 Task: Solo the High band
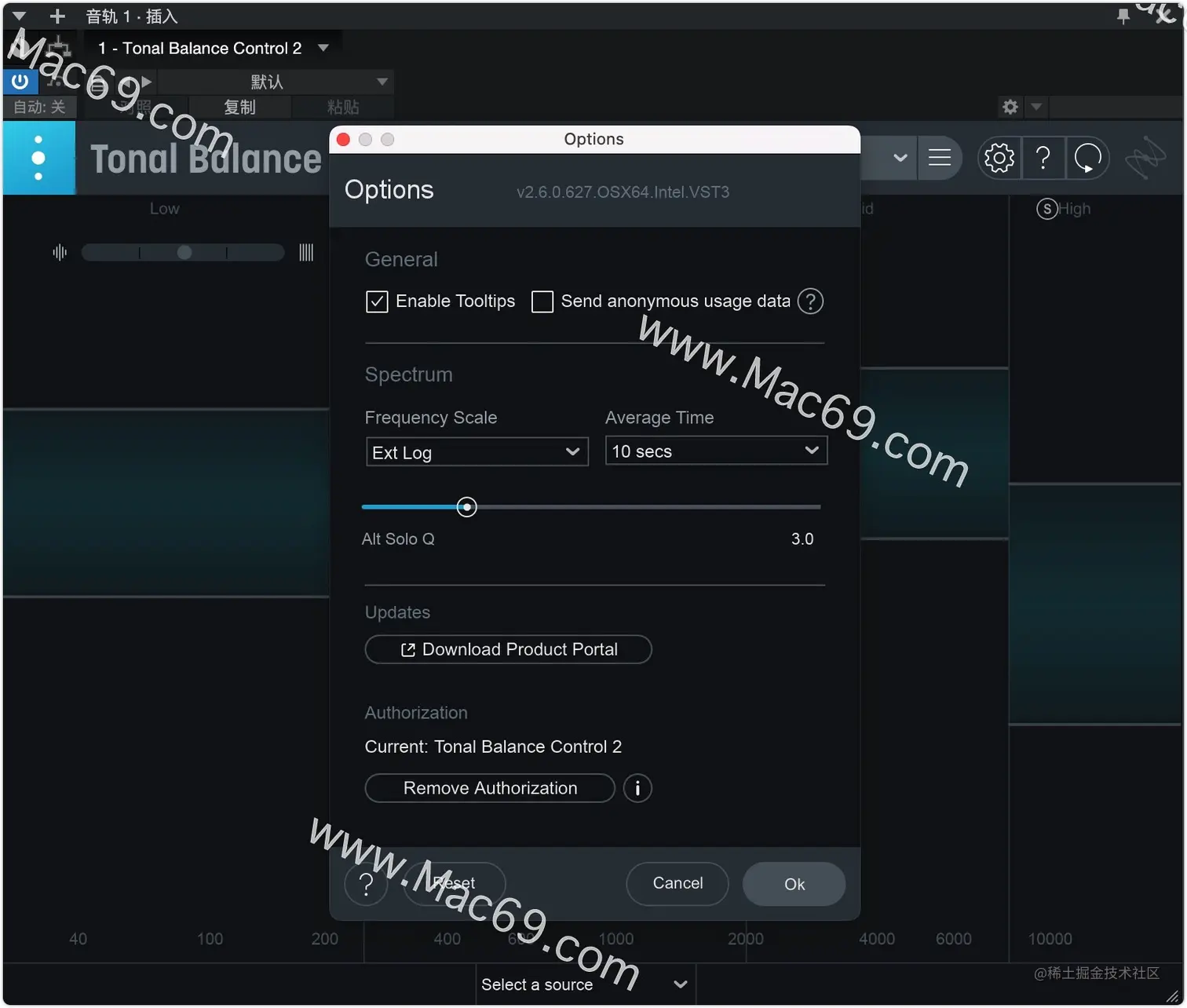[1046, 209]
